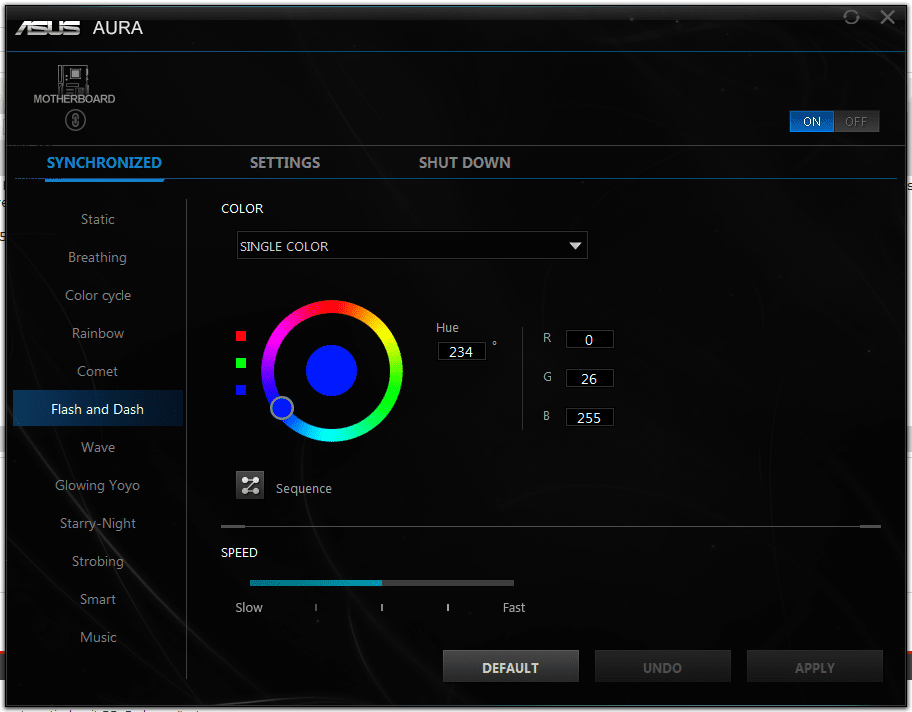Click the UNDO button

pyautogui.click(x=662, y=667)
